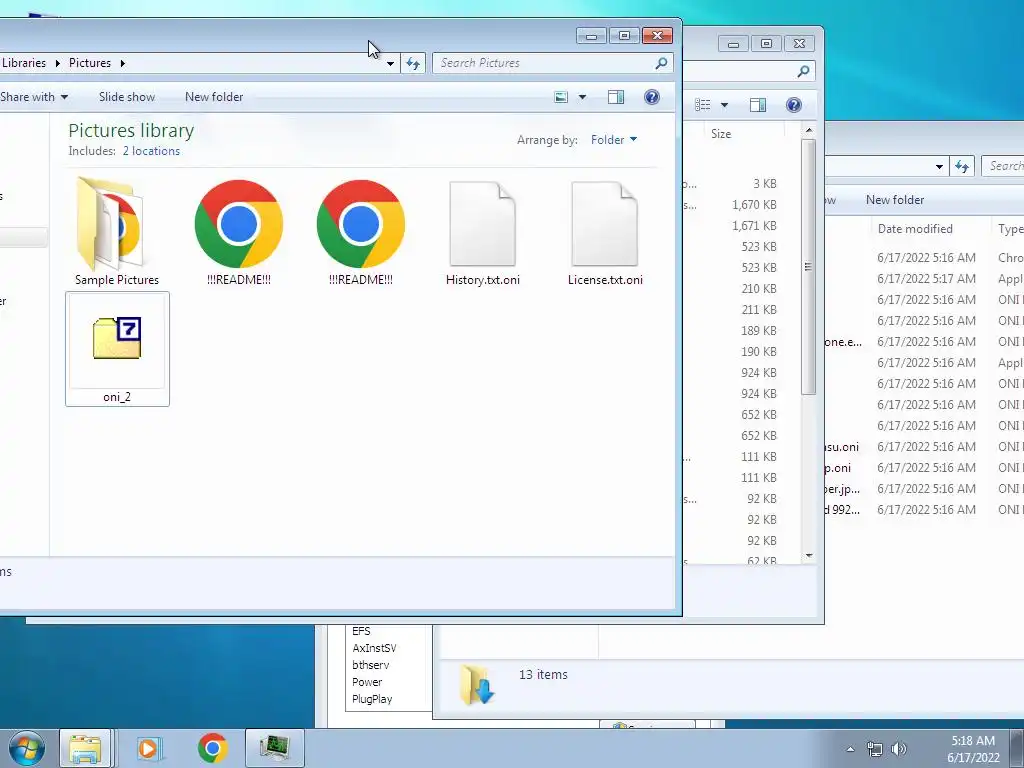Open view options dropdown in middle window
This screenshot has height=768, width=1024.
[724, 105]
